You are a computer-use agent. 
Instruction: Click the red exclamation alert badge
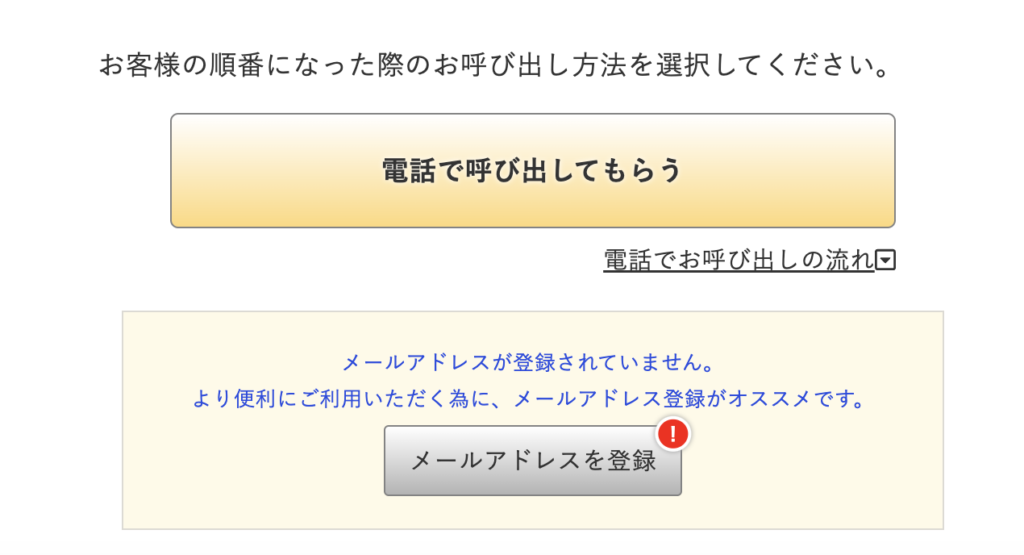click(x=675, y=434)
